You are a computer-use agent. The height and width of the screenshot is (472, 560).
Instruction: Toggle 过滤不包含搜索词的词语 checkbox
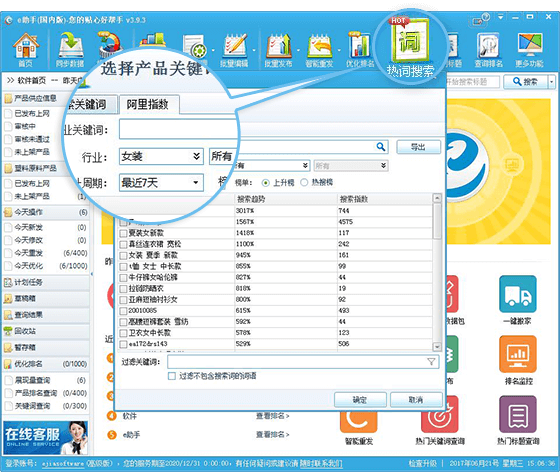172,376
